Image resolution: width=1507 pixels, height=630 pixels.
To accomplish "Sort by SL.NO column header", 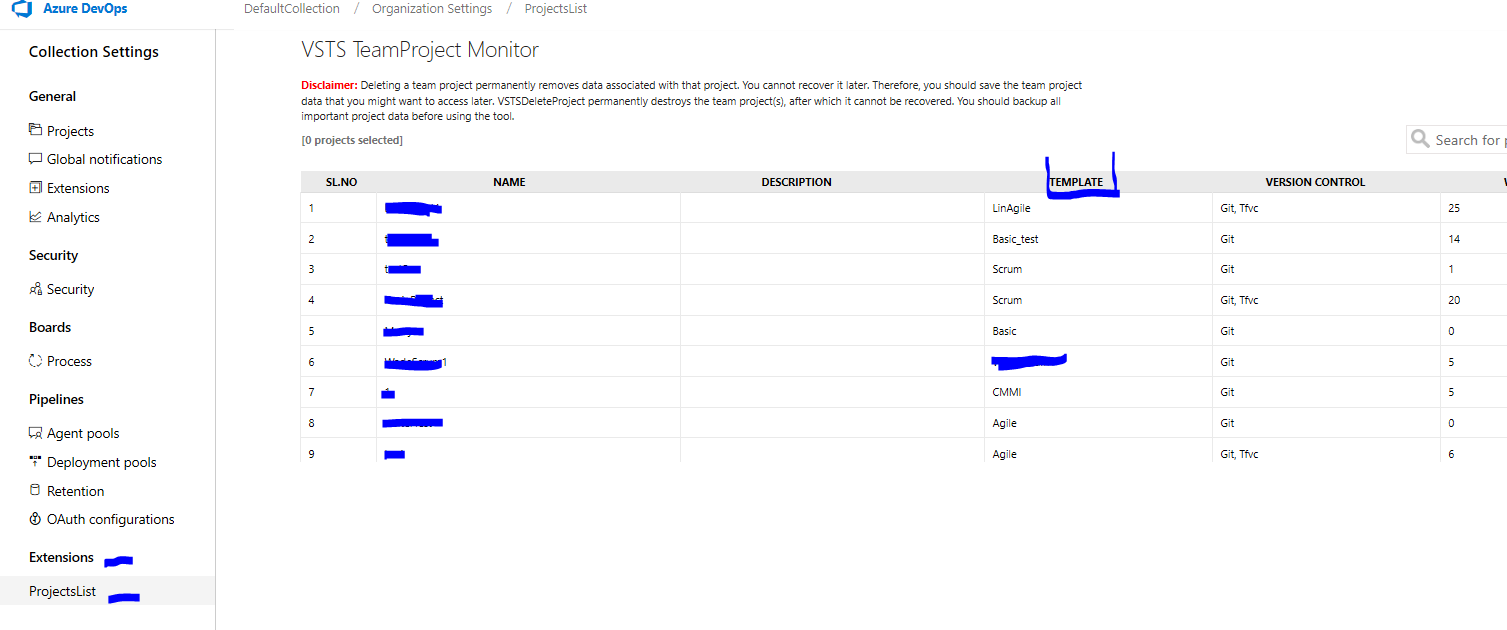I will [x=341, y=182].
